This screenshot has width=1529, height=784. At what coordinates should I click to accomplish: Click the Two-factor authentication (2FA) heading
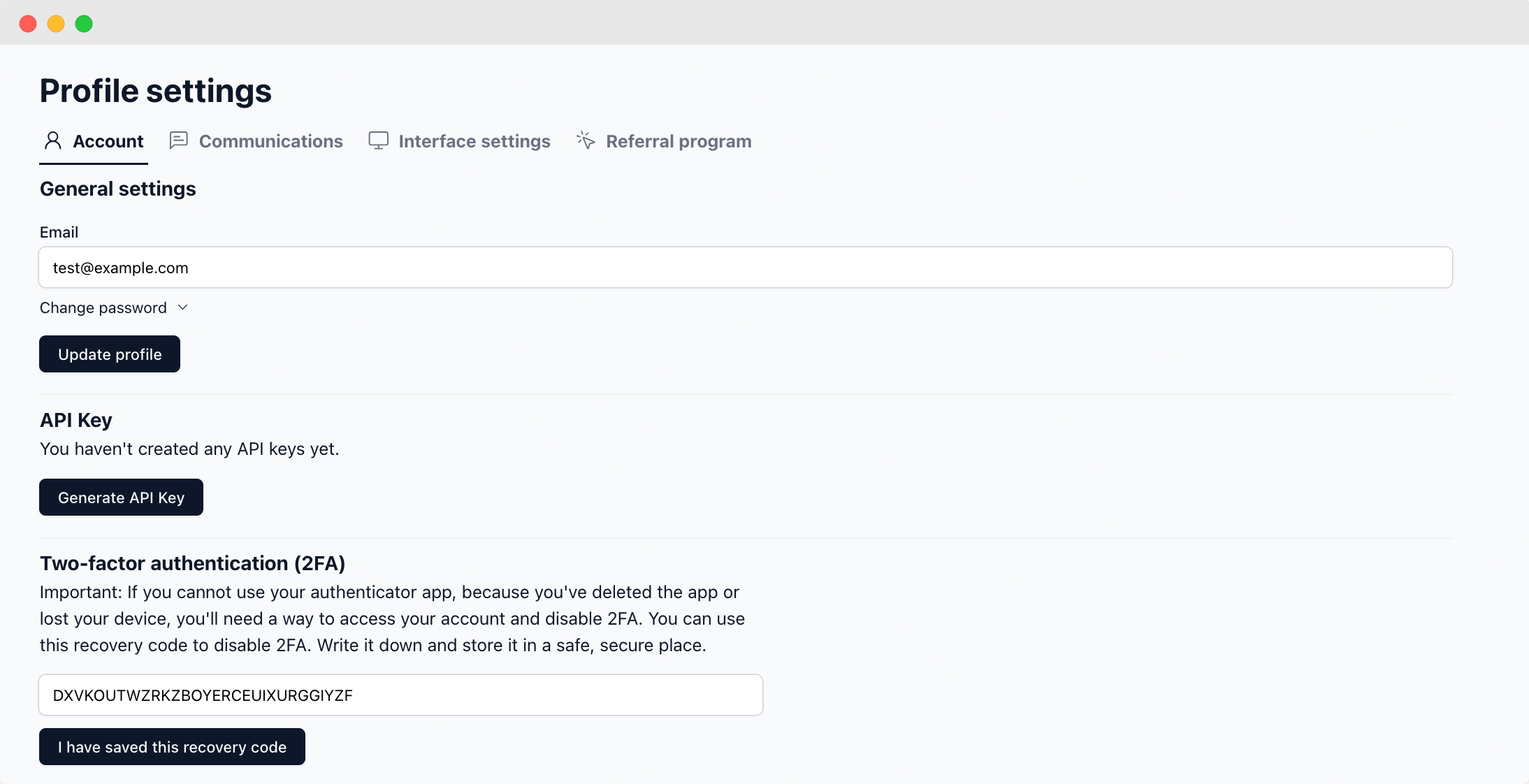[x=192, y=563]
